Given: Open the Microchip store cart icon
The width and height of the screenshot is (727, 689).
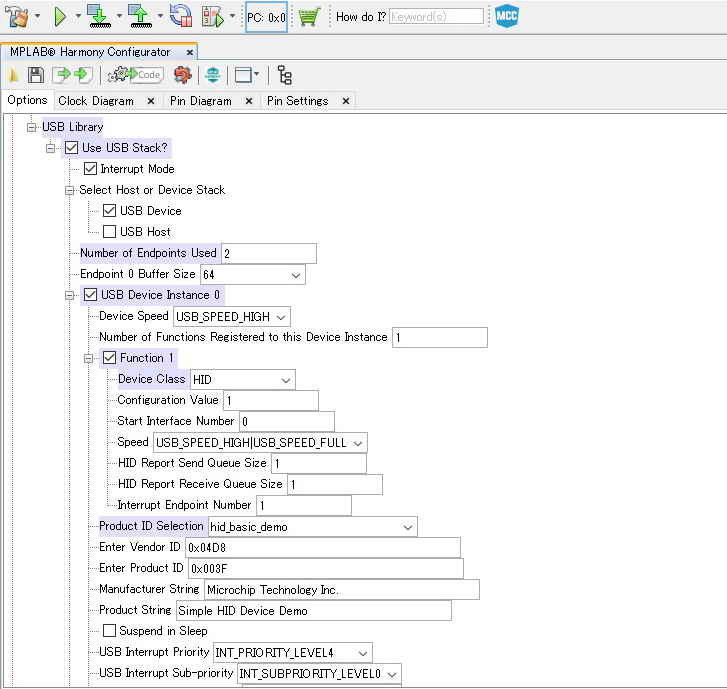Looking at the screenshot, I should (x=309, y=17).
